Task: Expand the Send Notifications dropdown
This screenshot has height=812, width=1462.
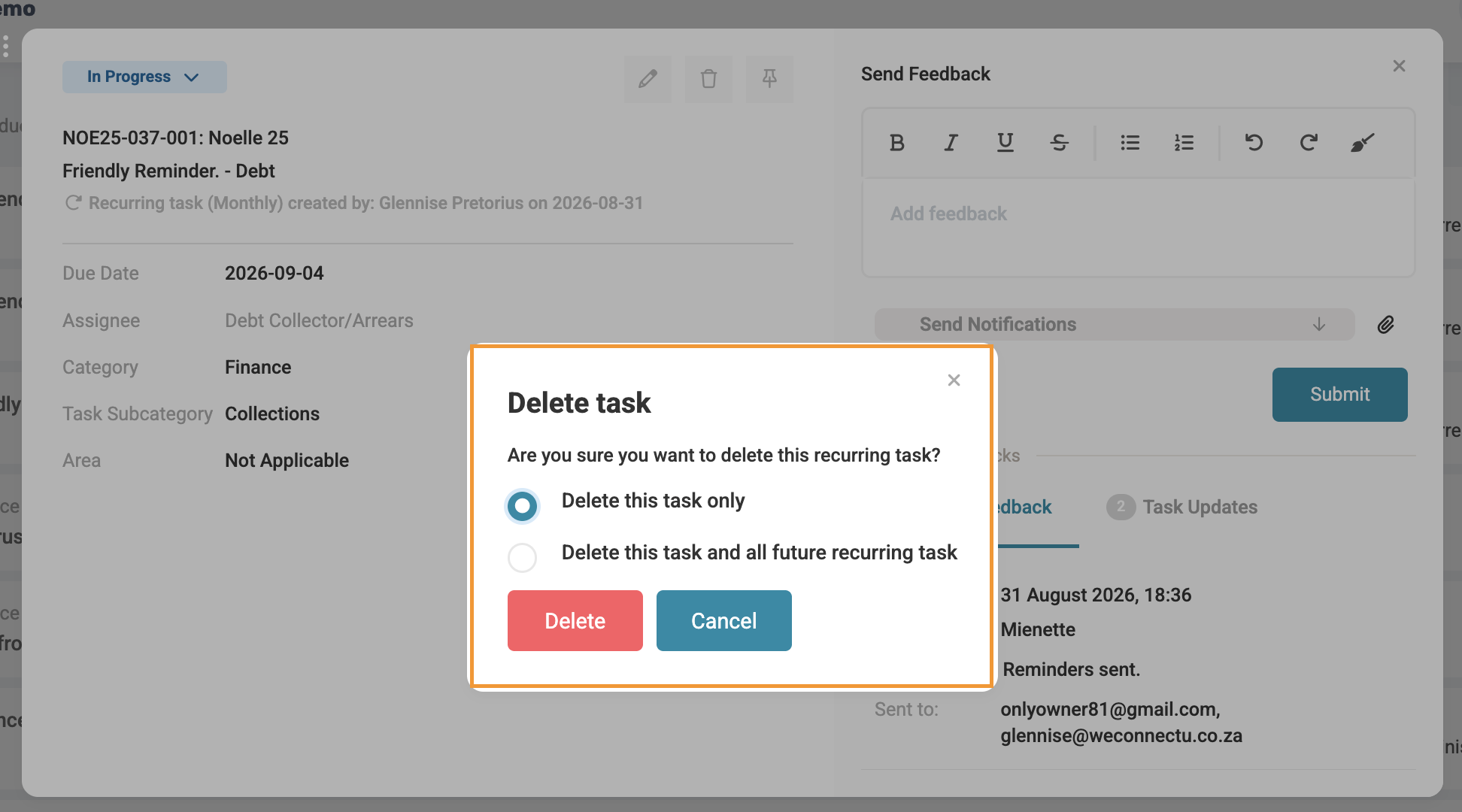Action: coord(1115,324)
